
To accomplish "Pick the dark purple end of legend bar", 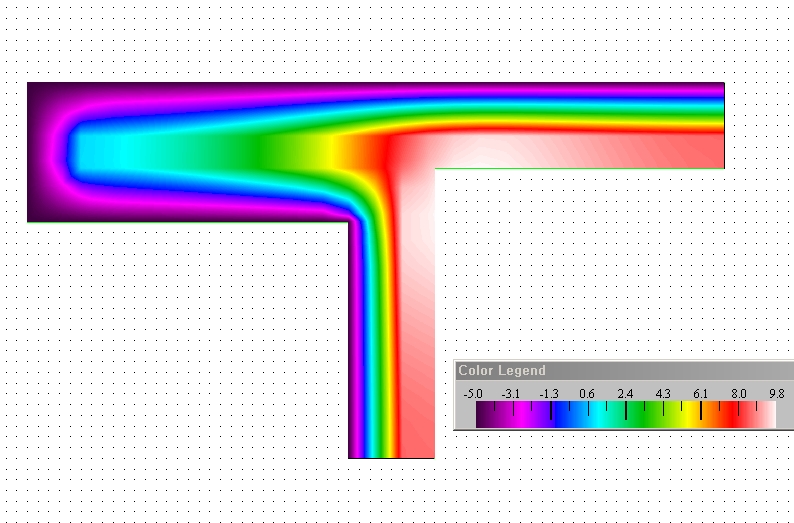I will [482, 415].
